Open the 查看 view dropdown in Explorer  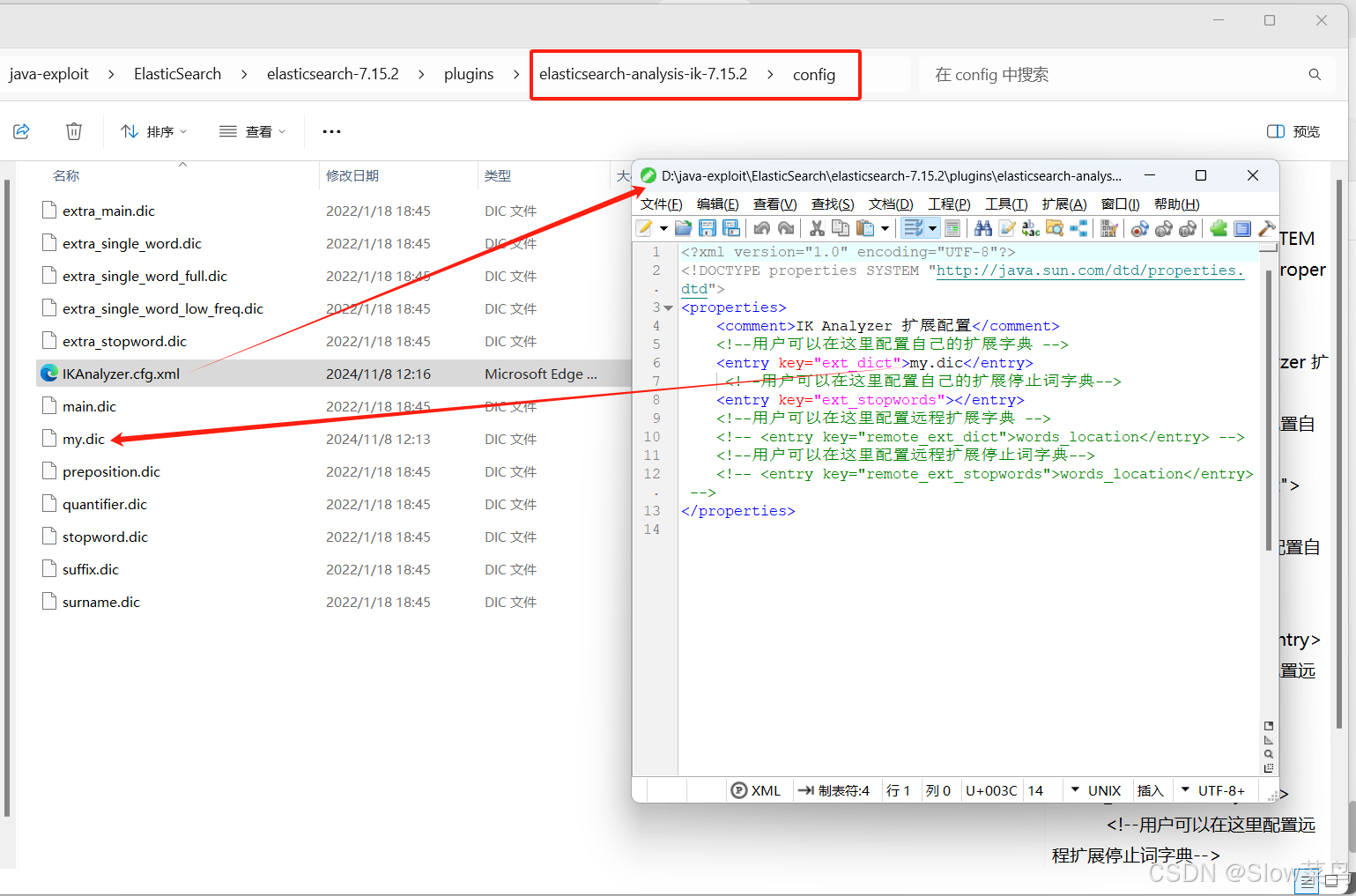[x=252, y=131]
